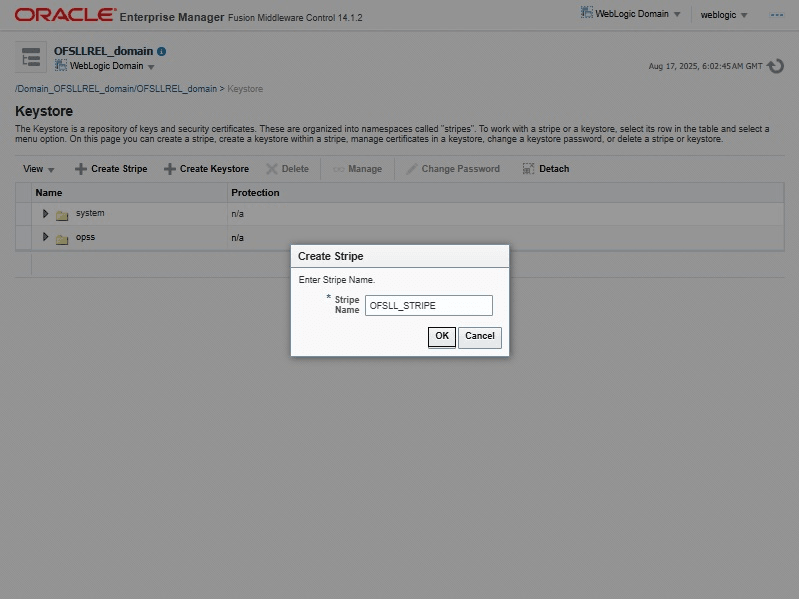Select the opss folder icon
Image resolution: width=799 pixels, height=599 pixels.
point(62,239)
